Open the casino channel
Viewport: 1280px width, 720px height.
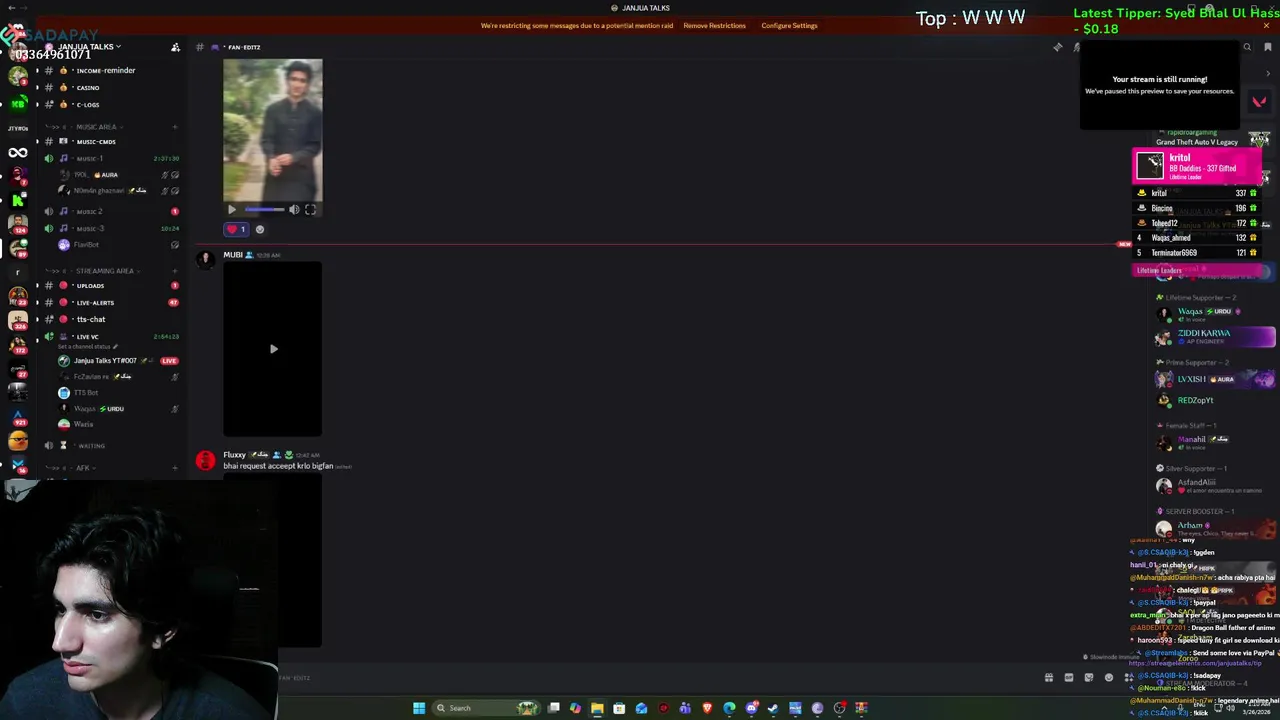tap(88, 87)
